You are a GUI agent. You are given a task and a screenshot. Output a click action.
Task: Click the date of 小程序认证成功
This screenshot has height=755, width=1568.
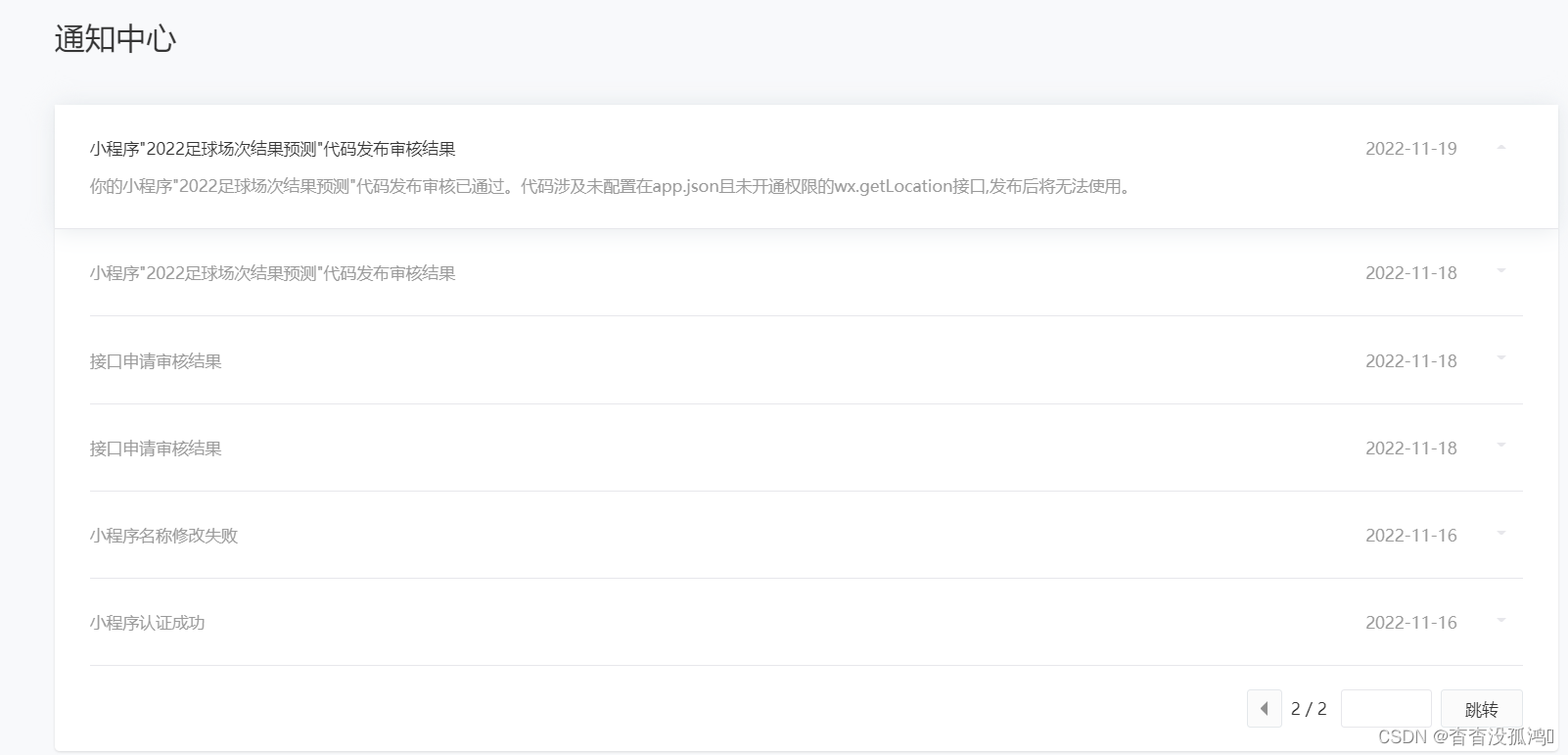(x=1411, y=623)
